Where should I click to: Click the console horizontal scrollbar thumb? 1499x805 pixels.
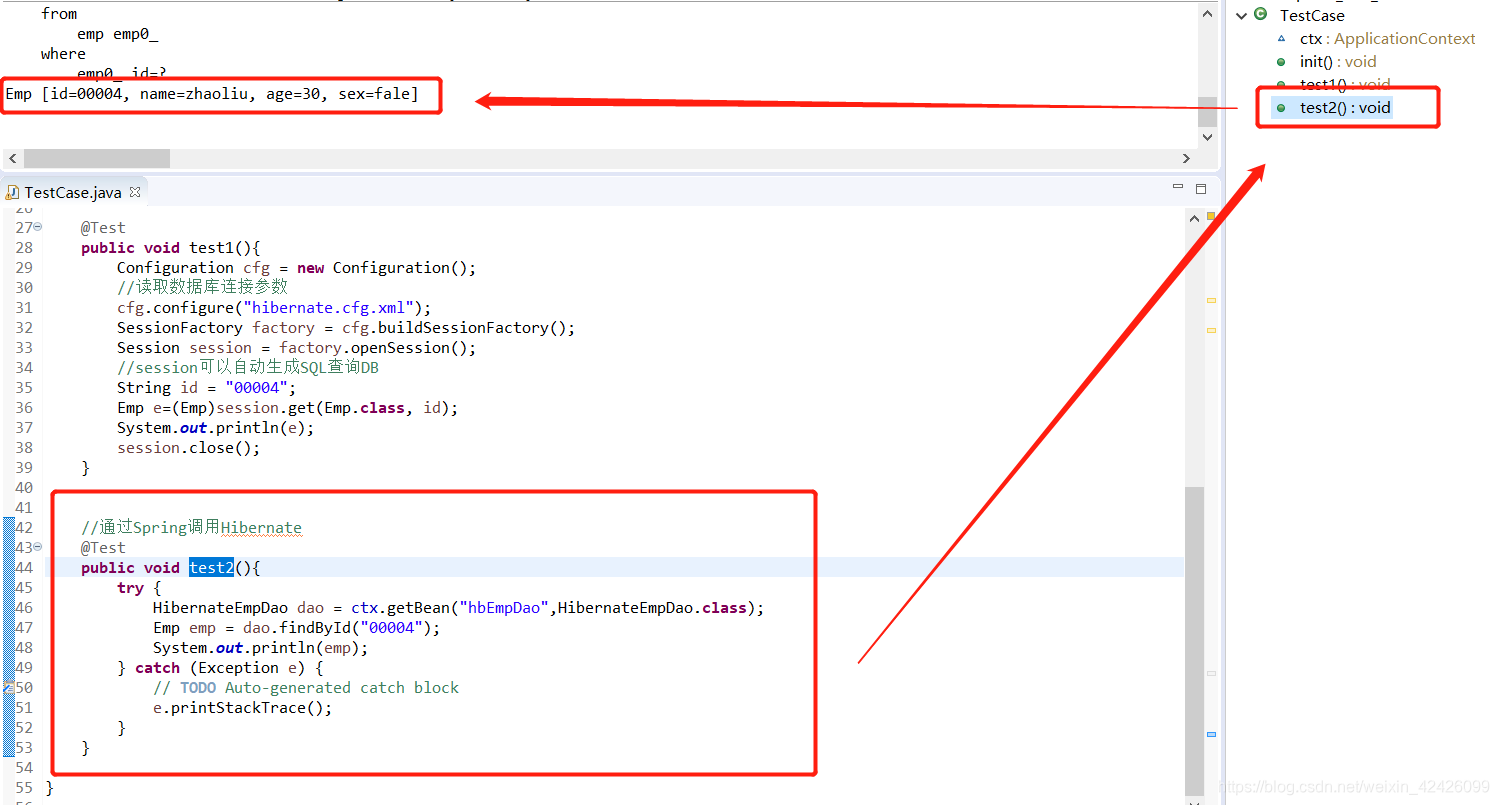click(97, 158)
